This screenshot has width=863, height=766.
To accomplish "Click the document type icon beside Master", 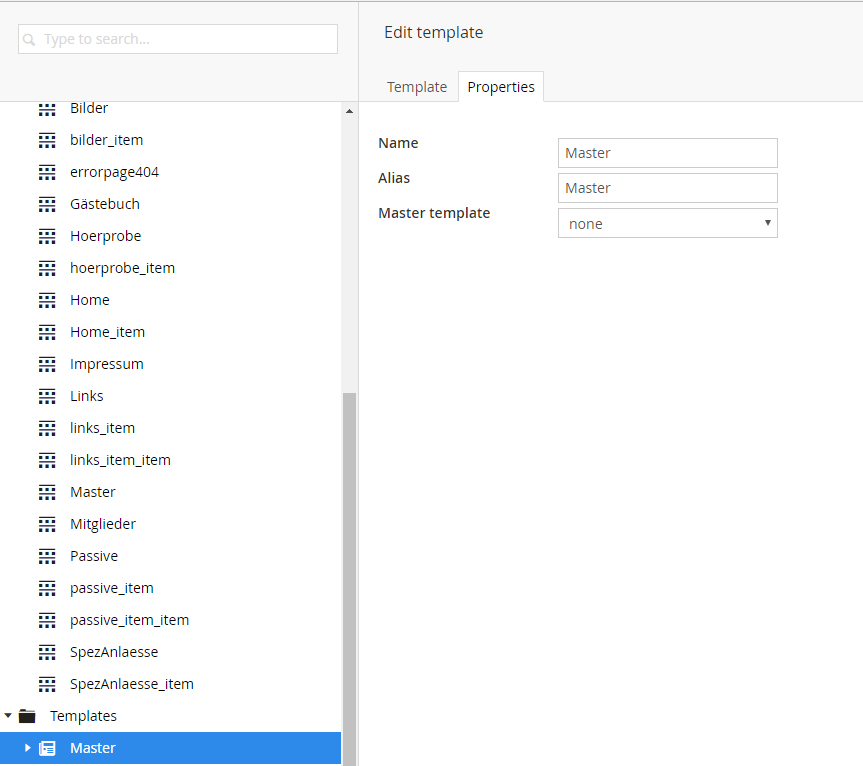I will tap(47, 492).
